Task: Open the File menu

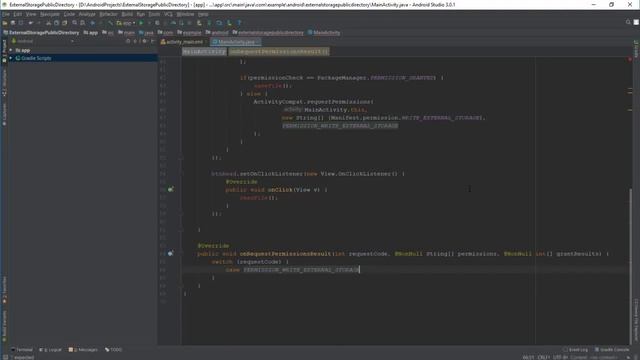Action: (x=6, y=14)
